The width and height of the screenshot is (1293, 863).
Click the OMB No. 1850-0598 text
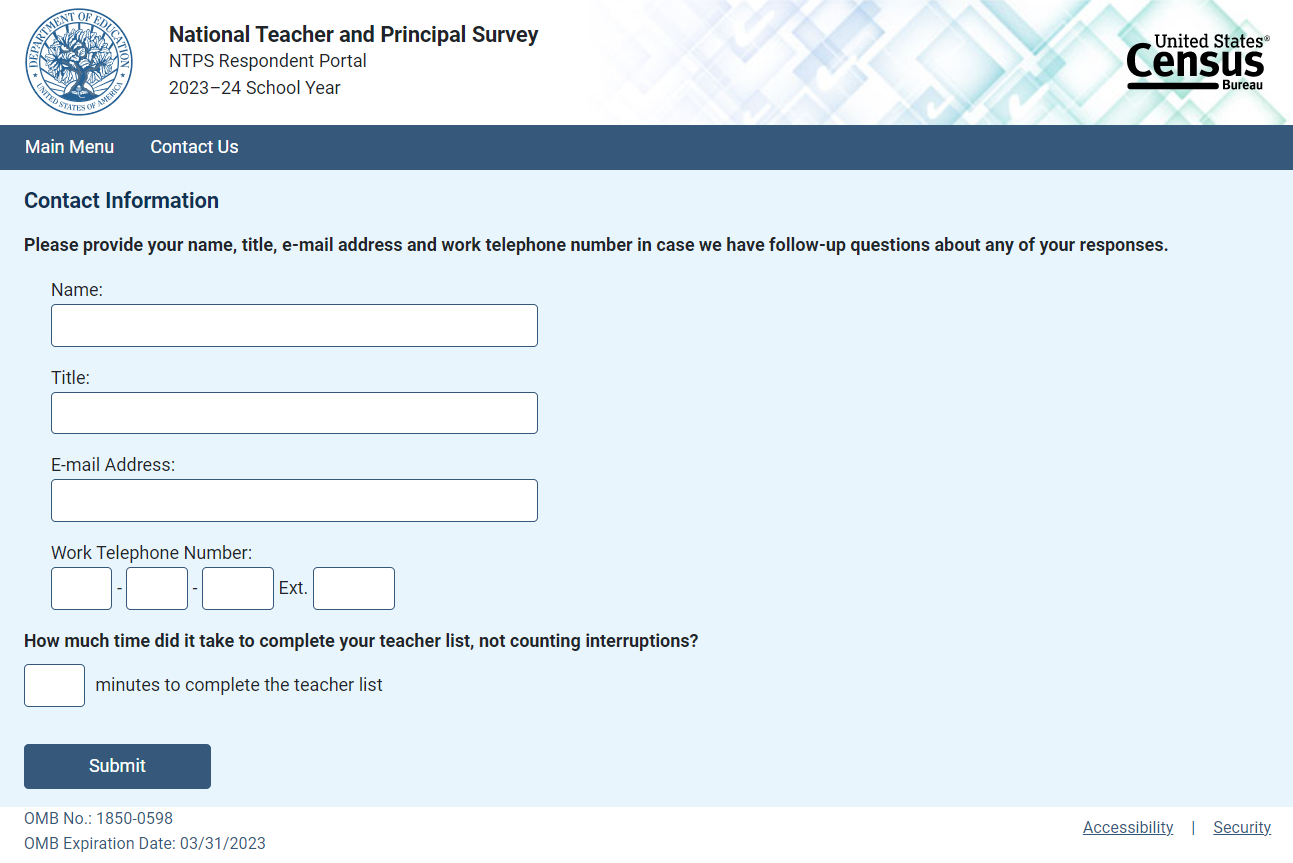click(x=98, y=818)
